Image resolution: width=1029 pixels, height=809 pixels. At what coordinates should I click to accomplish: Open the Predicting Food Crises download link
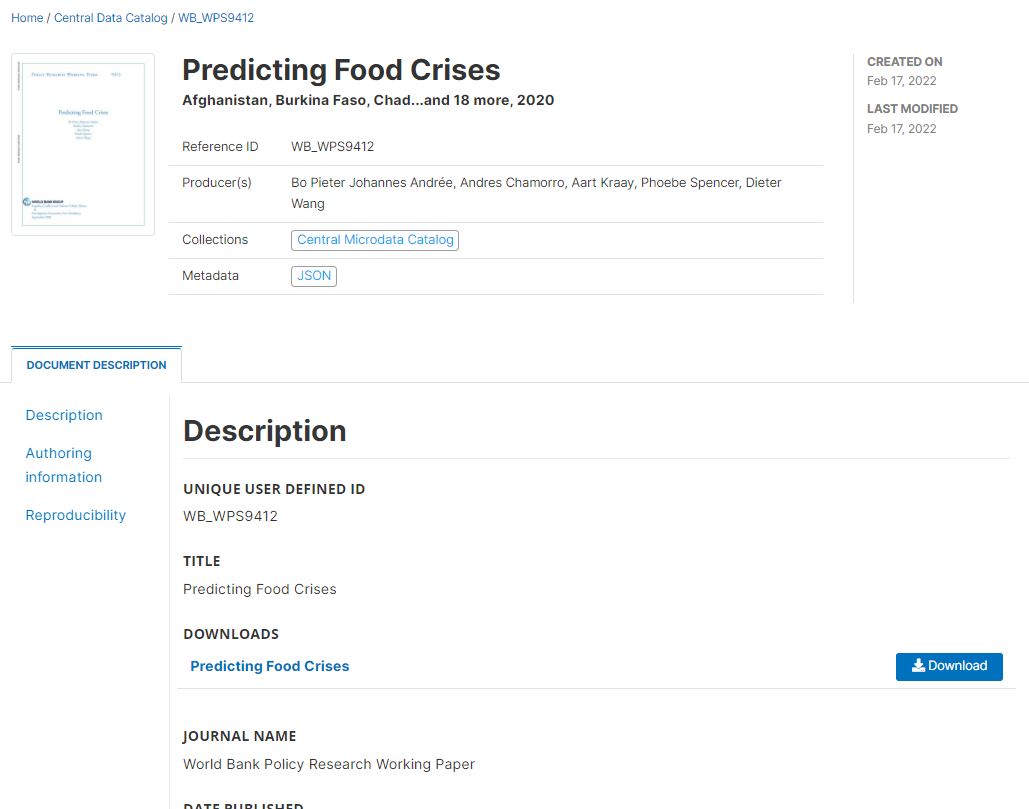(270, 666)
